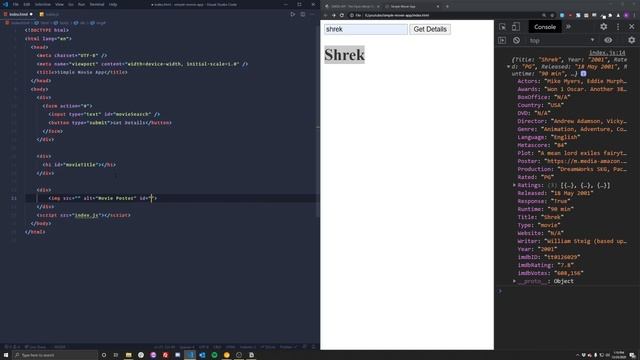Open the top JavaScript context dropdown
The image size is (640, 360).
562,40
